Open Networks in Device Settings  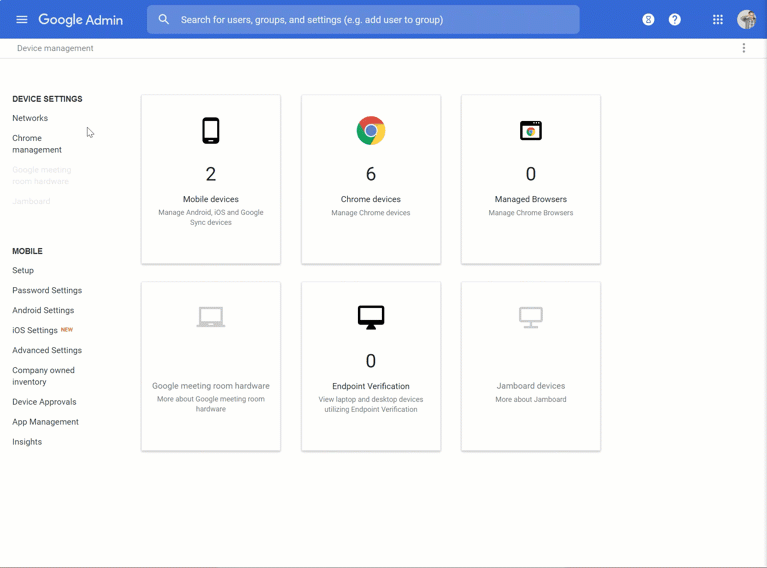pos(30,118)
